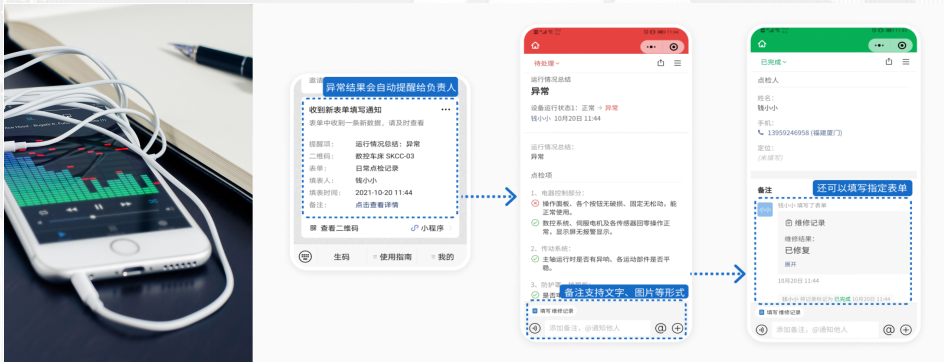Tap share icon on 已完成 screen
Image resolution: width=944 pixels, height=362 pixels.
pos(889,61)
